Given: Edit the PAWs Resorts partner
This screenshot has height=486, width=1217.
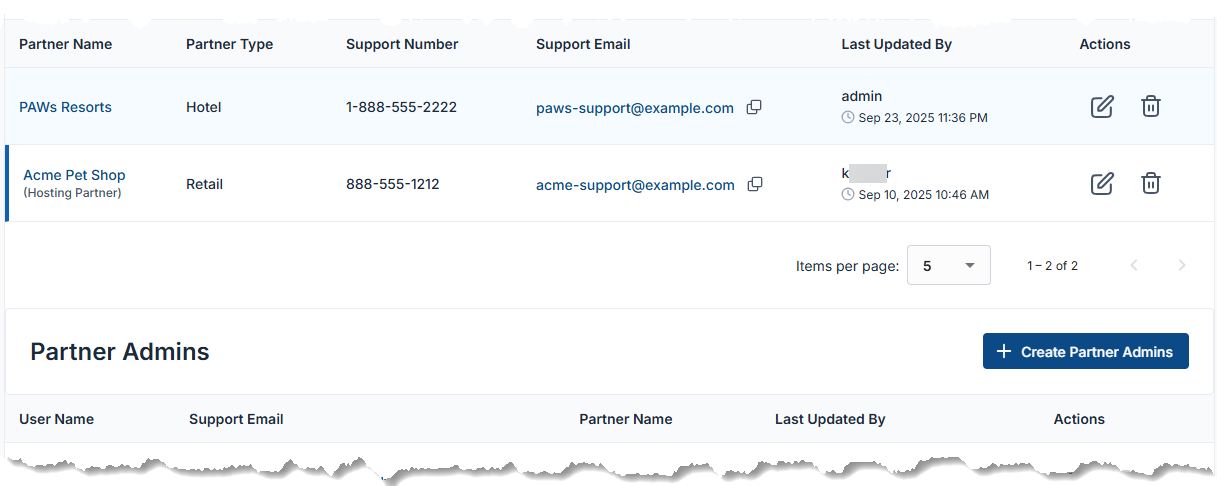Looking at the screenshot, I should pyautogui.click(x=1101, y=106).
